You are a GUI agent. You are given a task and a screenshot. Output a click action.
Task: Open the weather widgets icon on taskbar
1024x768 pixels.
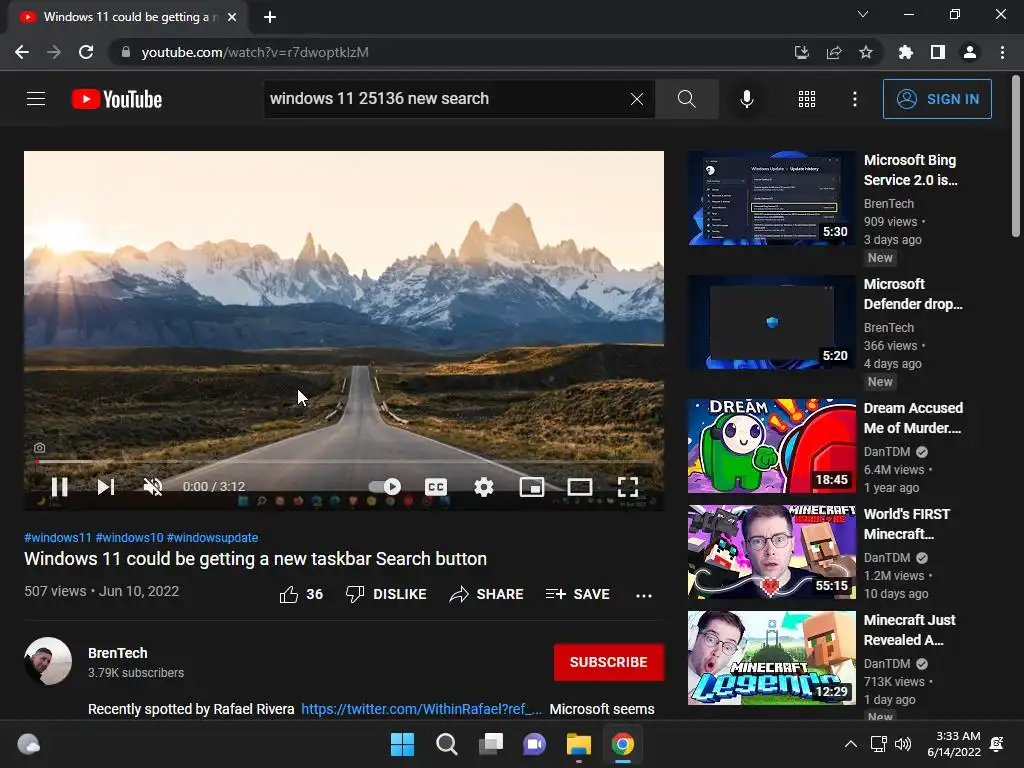[x=28, y=744]
